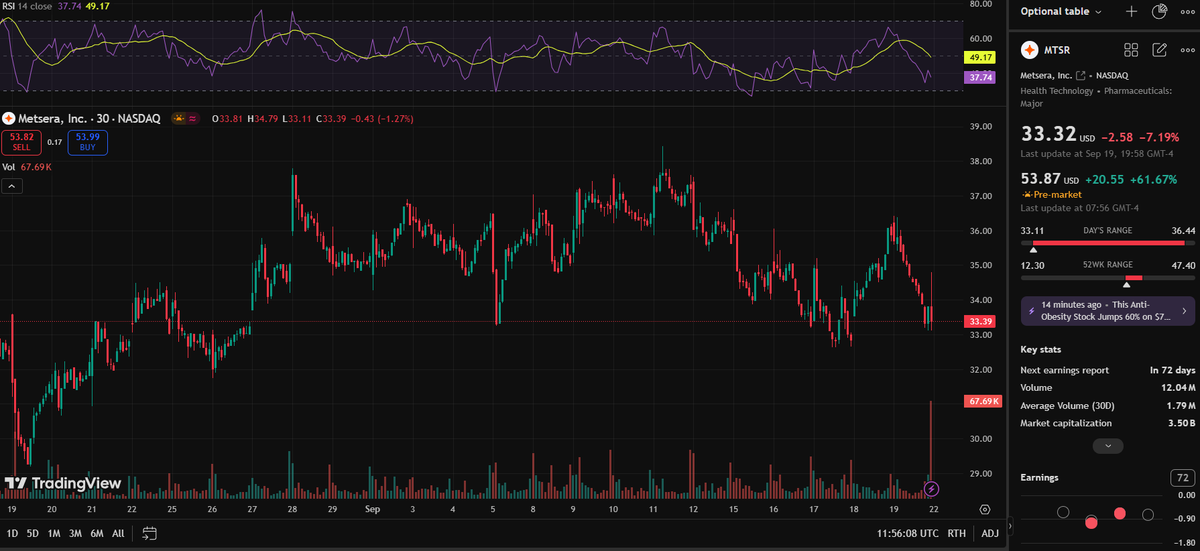Open watchlist three-dot options menu
The image size is (1200, 551).
point(1187,12)
